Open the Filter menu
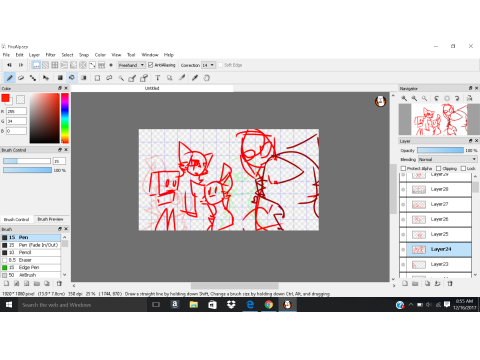480x360 pixels. tap(50, 55)
